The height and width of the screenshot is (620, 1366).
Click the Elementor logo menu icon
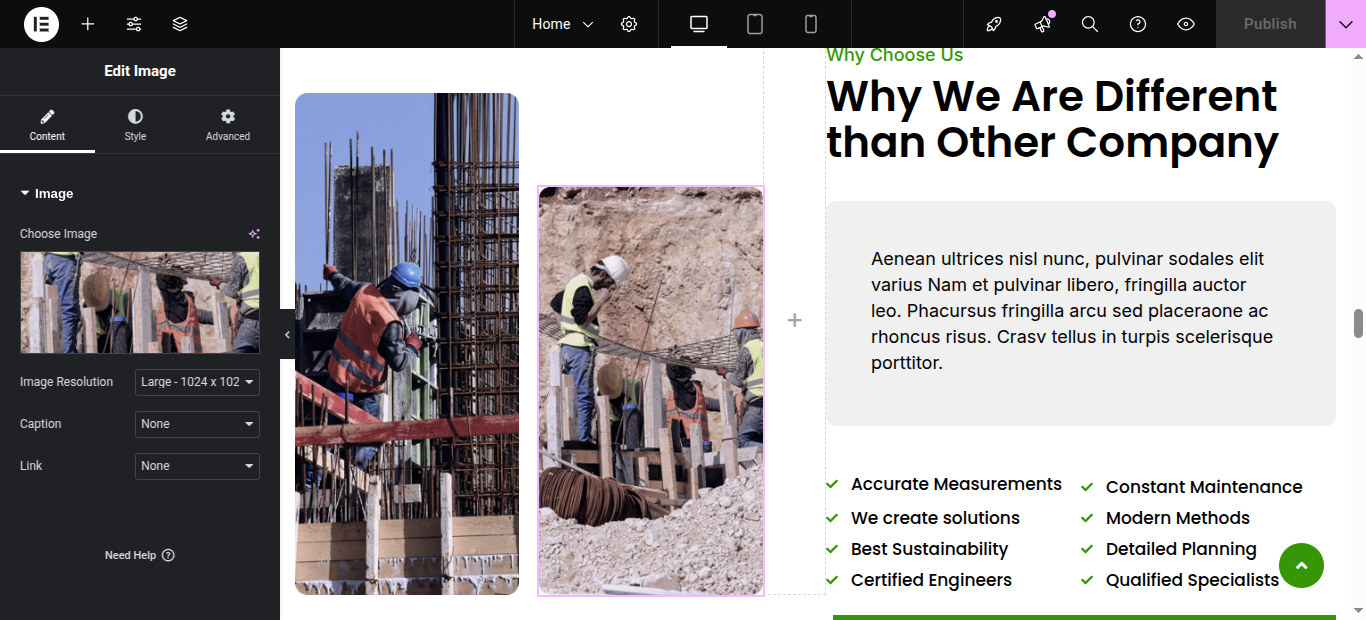[41, 24]
